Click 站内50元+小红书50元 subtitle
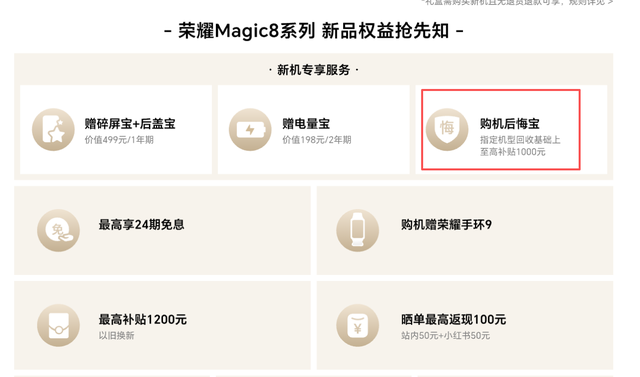Screen dimensions: 640x377 445,336
